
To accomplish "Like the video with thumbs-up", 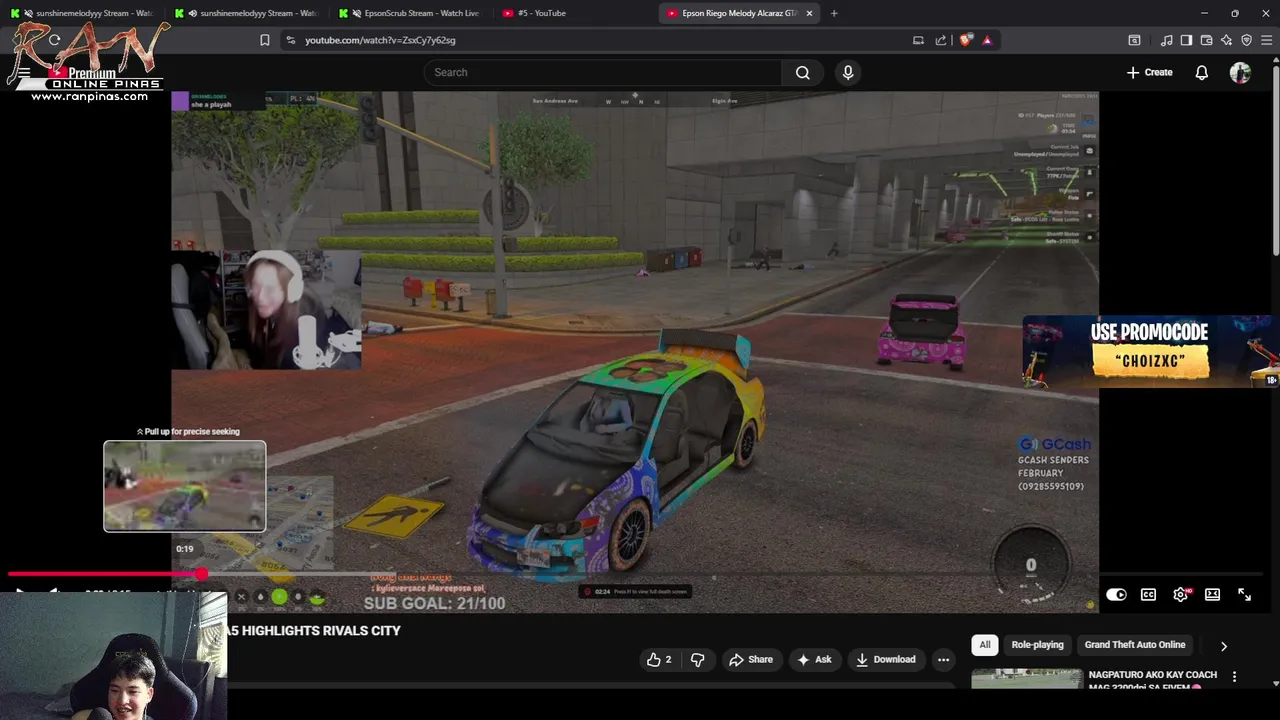I will tap(659, 659).
